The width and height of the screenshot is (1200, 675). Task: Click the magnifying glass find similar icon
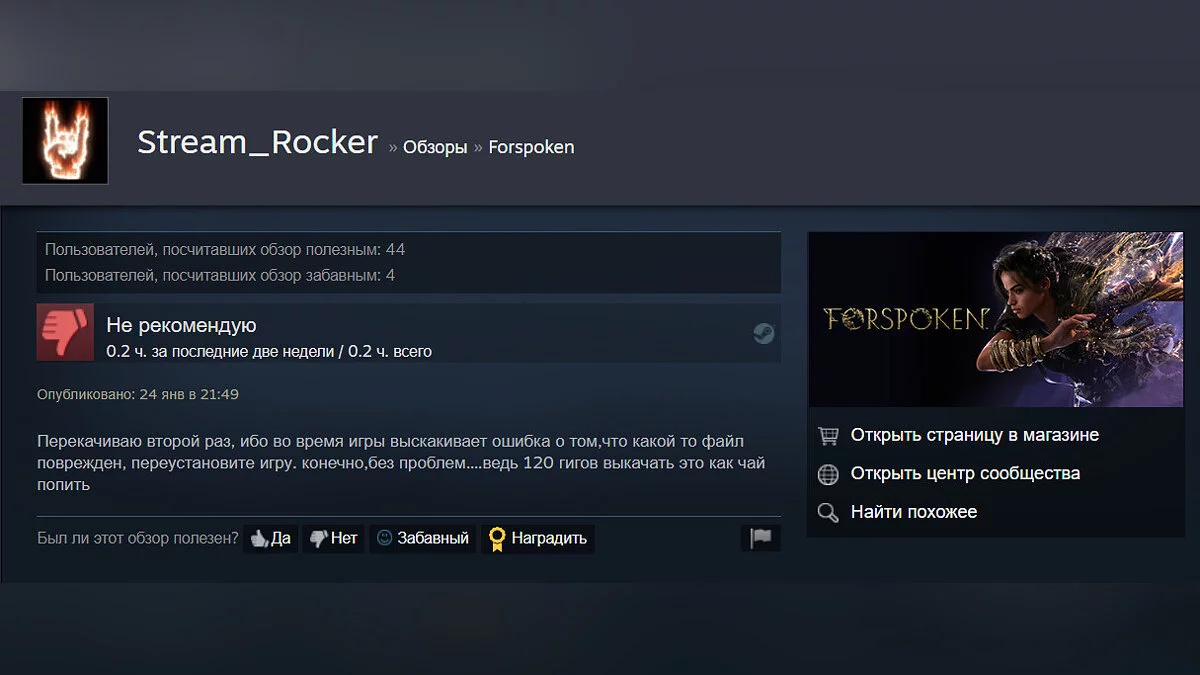click(828, 512)
